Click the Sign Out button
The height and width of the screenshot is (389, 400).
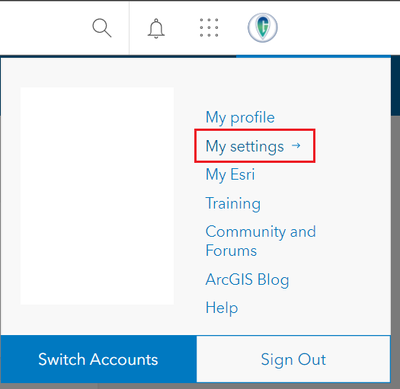[x=293, y=359]
